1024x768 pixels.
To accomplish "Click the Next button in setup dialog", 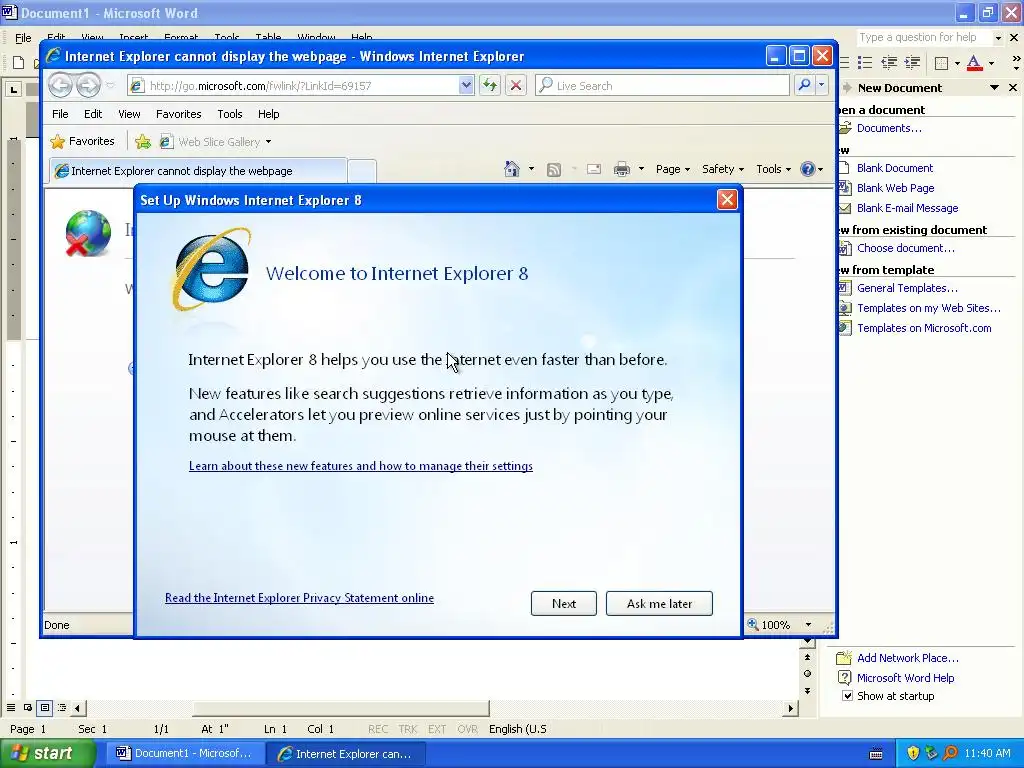I will coord(564,603).
